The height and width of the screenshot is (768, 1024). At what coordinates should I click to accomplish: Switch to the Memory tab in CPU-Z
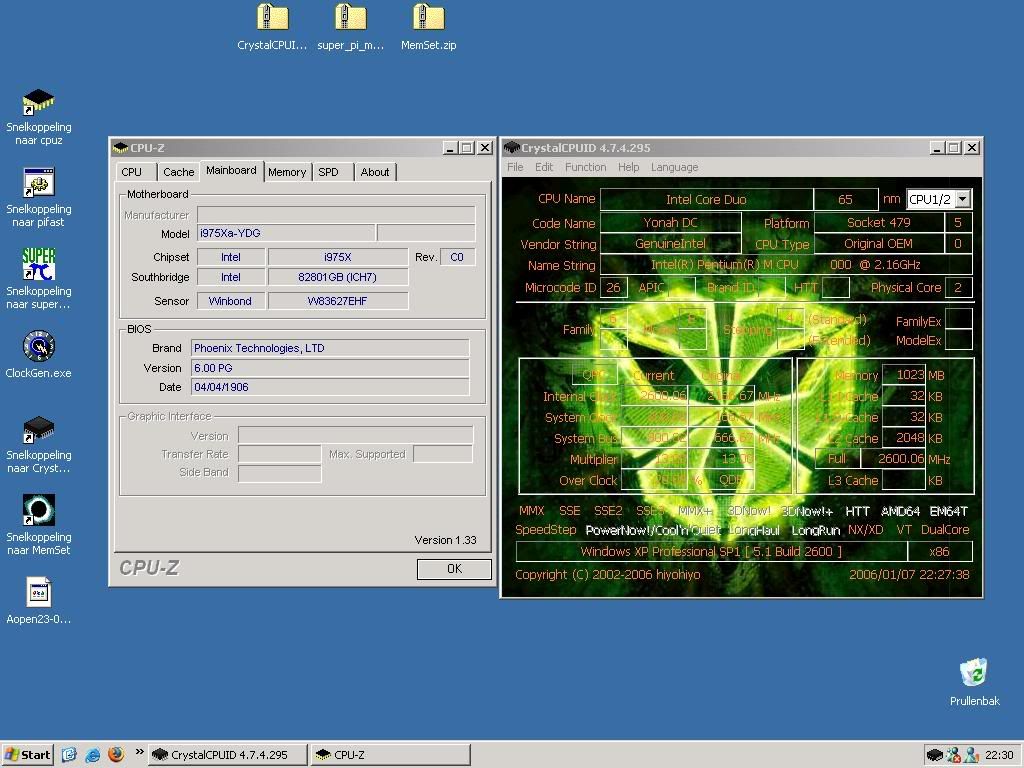point(287,172)
